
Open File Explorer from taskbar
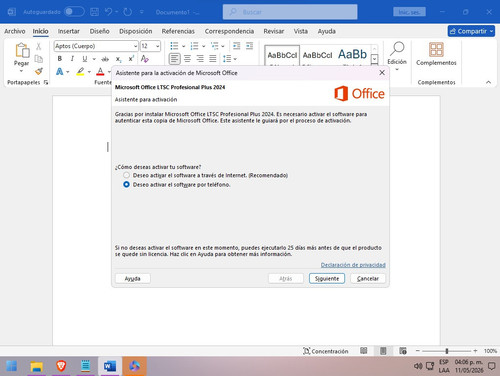pyautogui.click(x=36, y=366)
